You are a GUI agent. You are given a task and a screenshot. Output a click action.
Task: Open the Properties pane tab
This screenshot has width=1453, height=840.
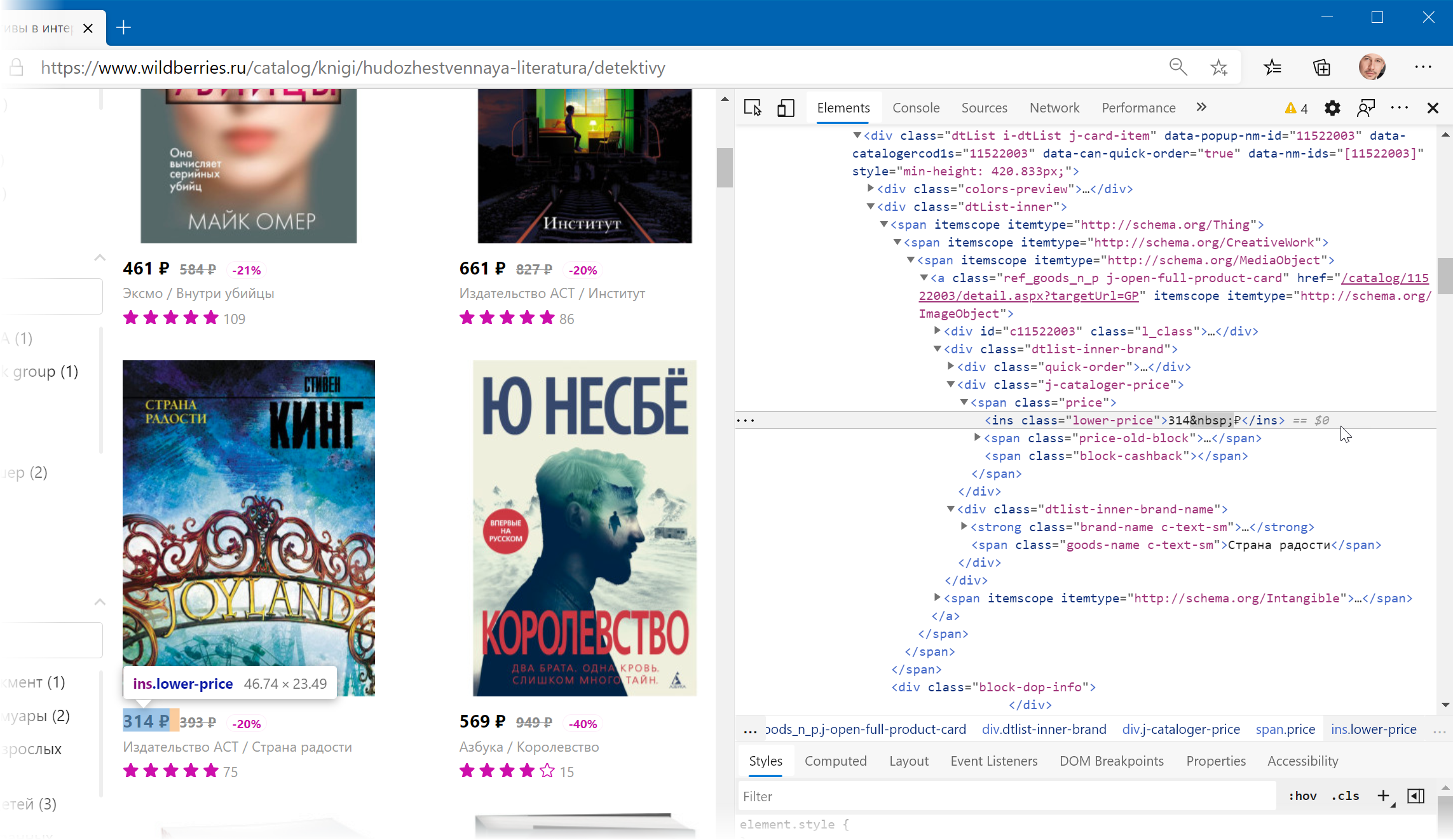[x=1215, y=761]
